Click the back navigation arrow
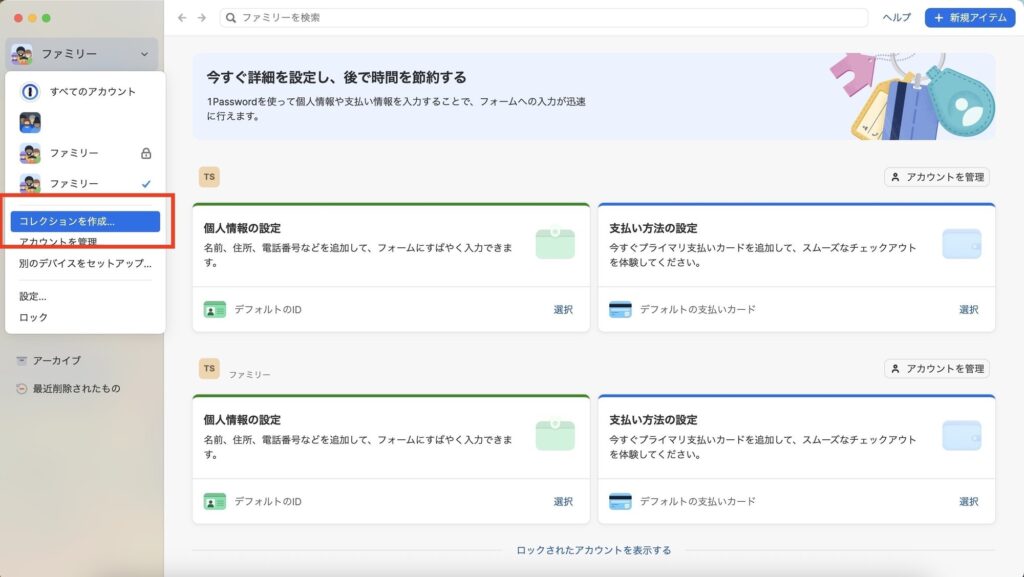The width and height of the screenshot is (1024, 577). tap(182, 18)
